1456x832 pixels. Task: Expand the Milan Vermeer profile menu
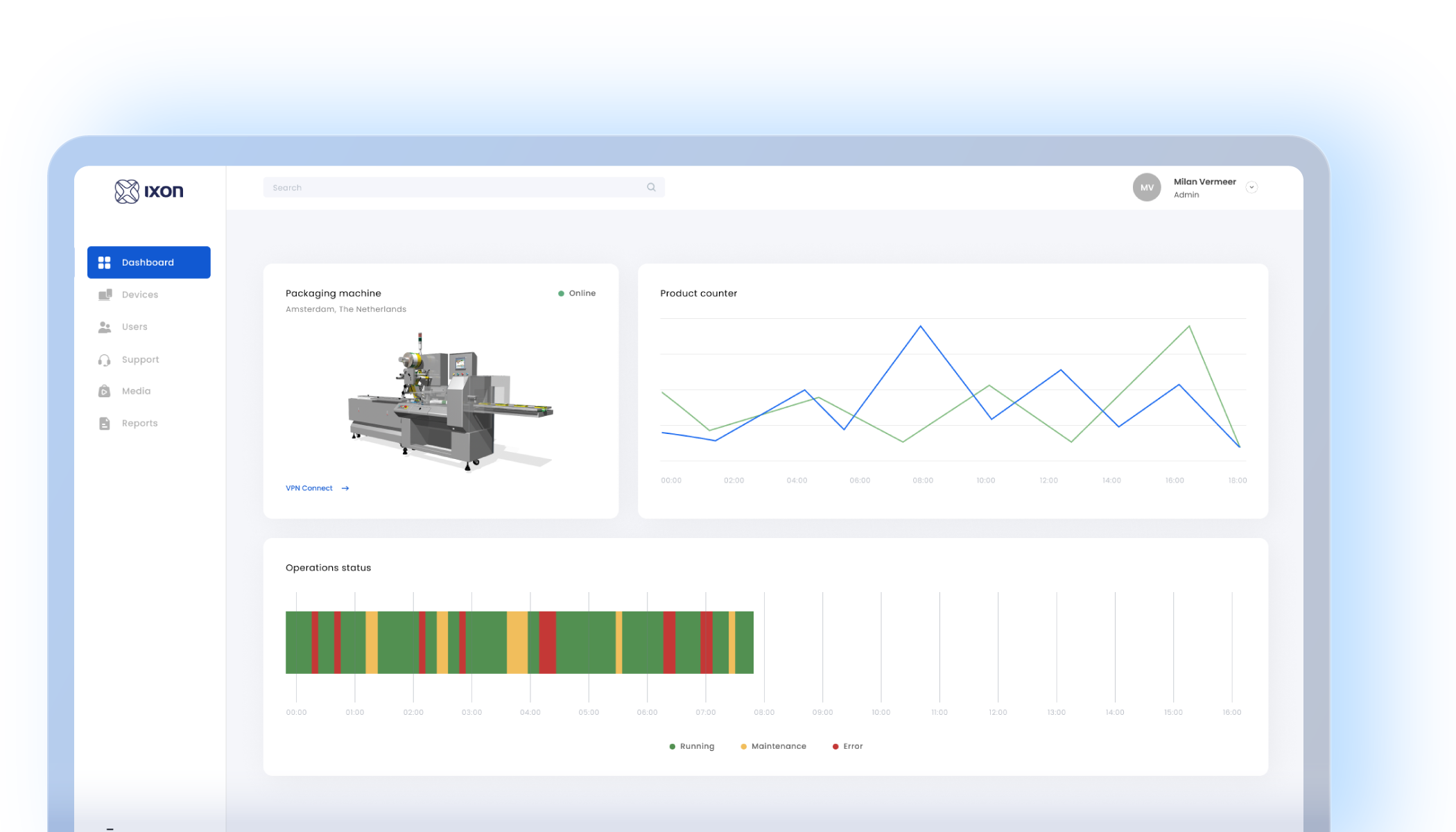click(1205, 187)
